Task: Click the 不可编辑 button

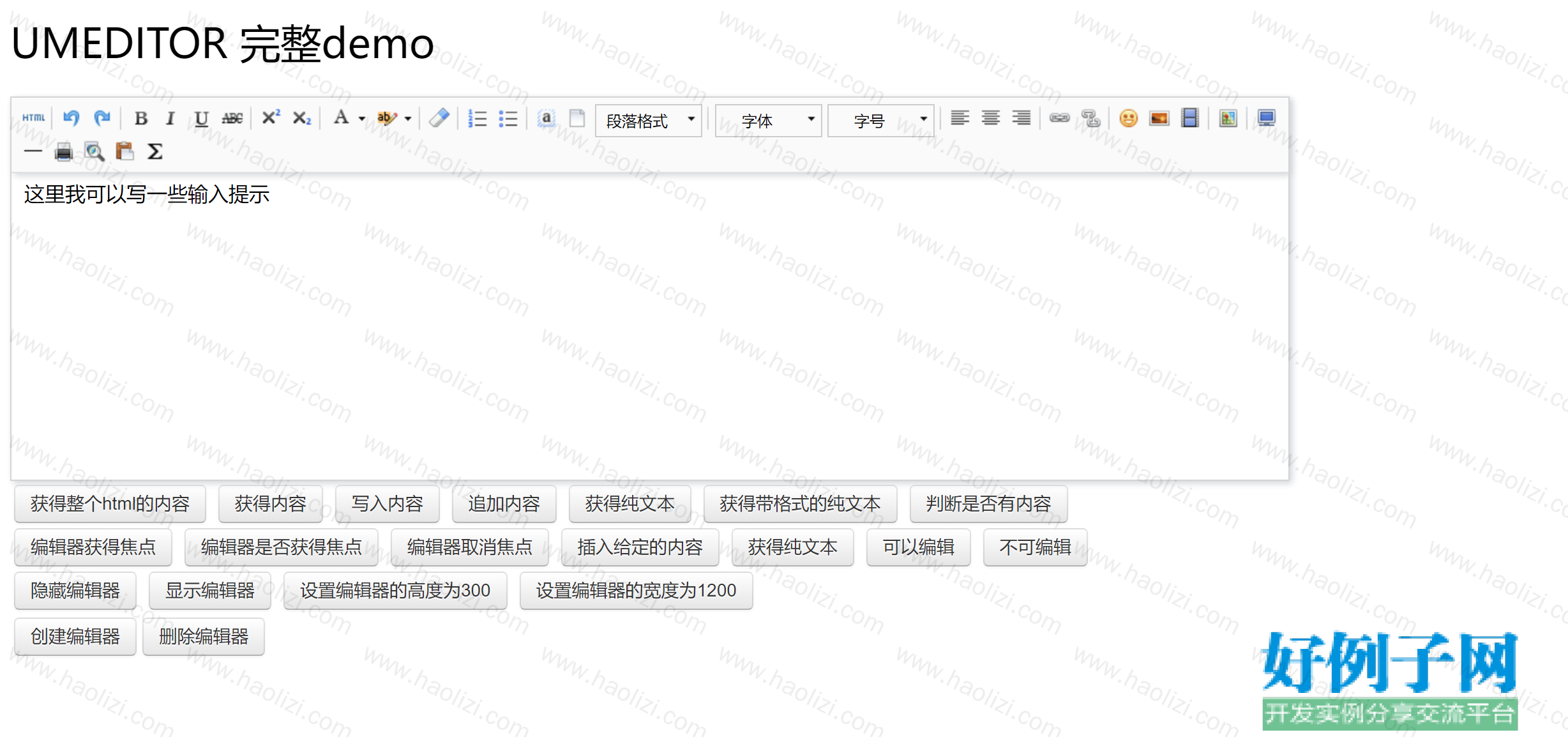Action: pyautogui.click(x=1035, y=547)
